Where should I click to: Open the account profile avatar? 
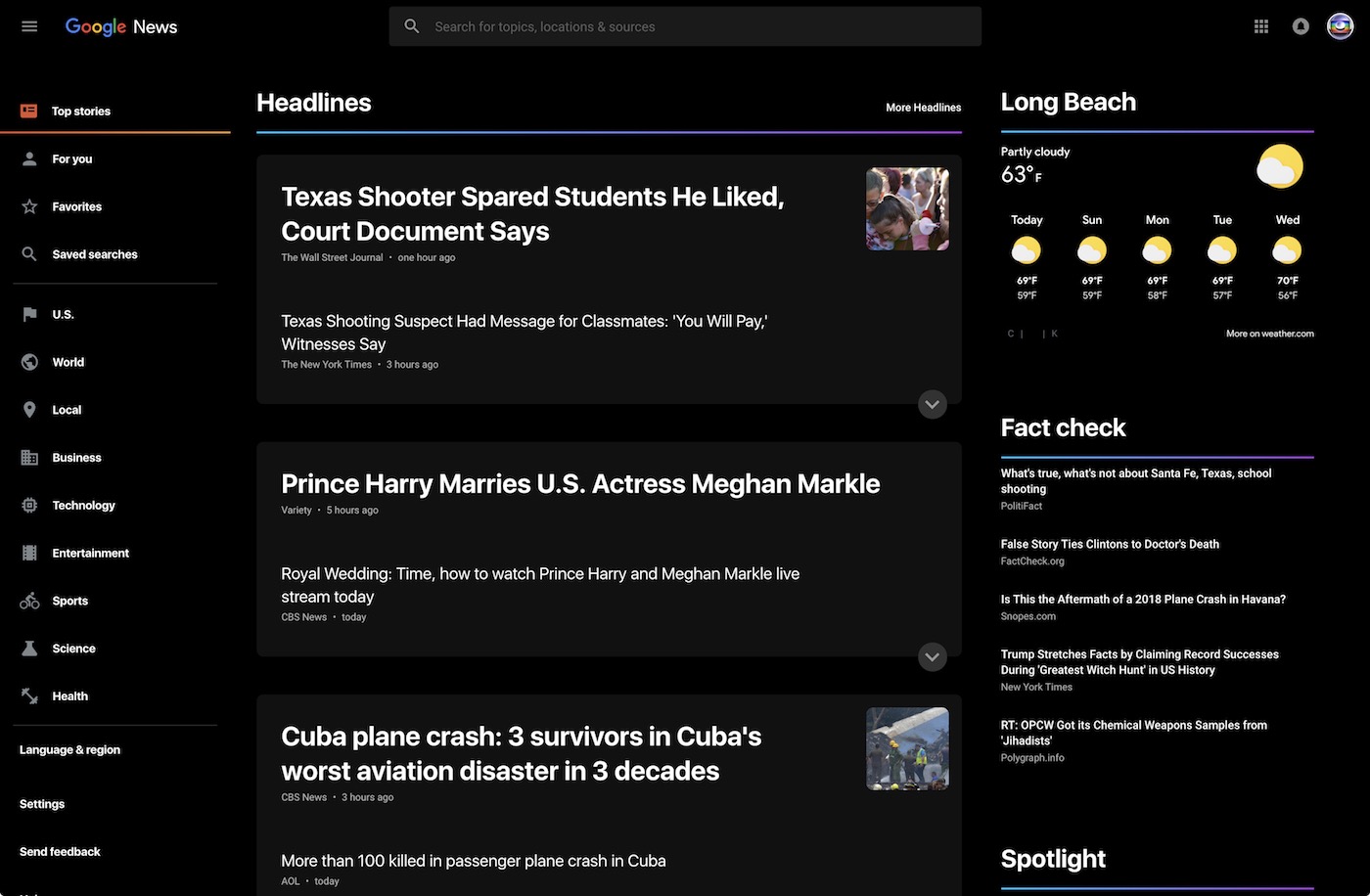[x=1340, y=26]
